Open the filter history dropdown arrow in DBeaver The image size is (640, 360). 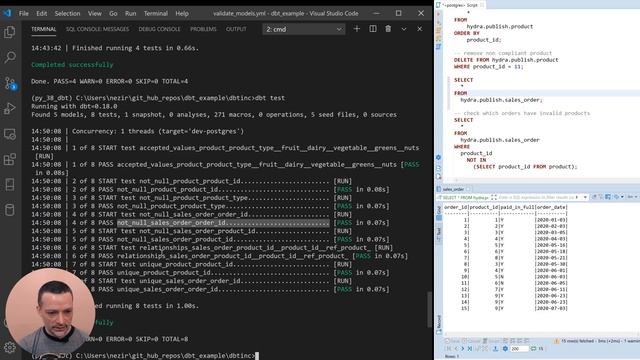click(585, 198)
